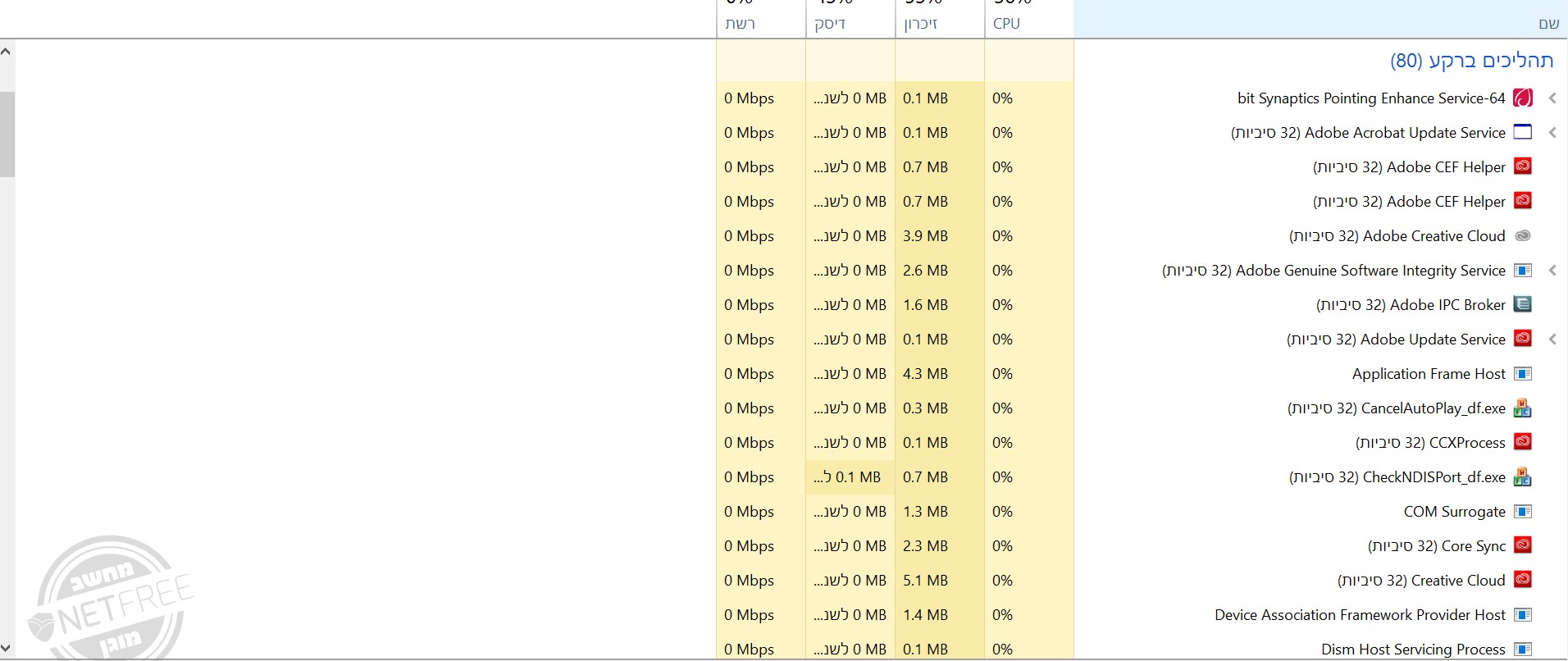Click the Application Frame Host icon

(1523, 374)
